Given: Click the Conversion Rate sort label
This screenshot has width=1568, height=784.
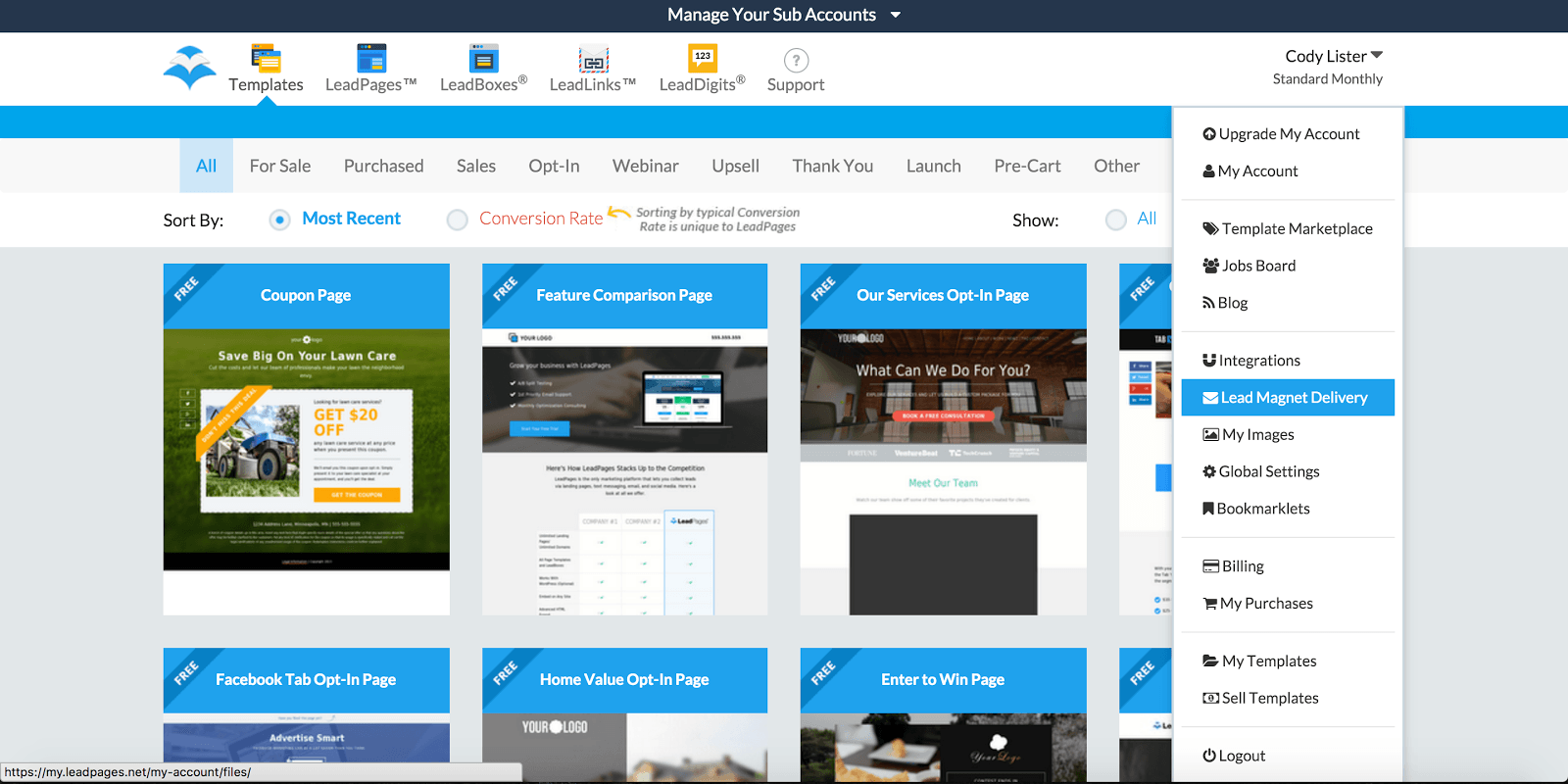Looking at the screenshot, I should click(541, 219).
